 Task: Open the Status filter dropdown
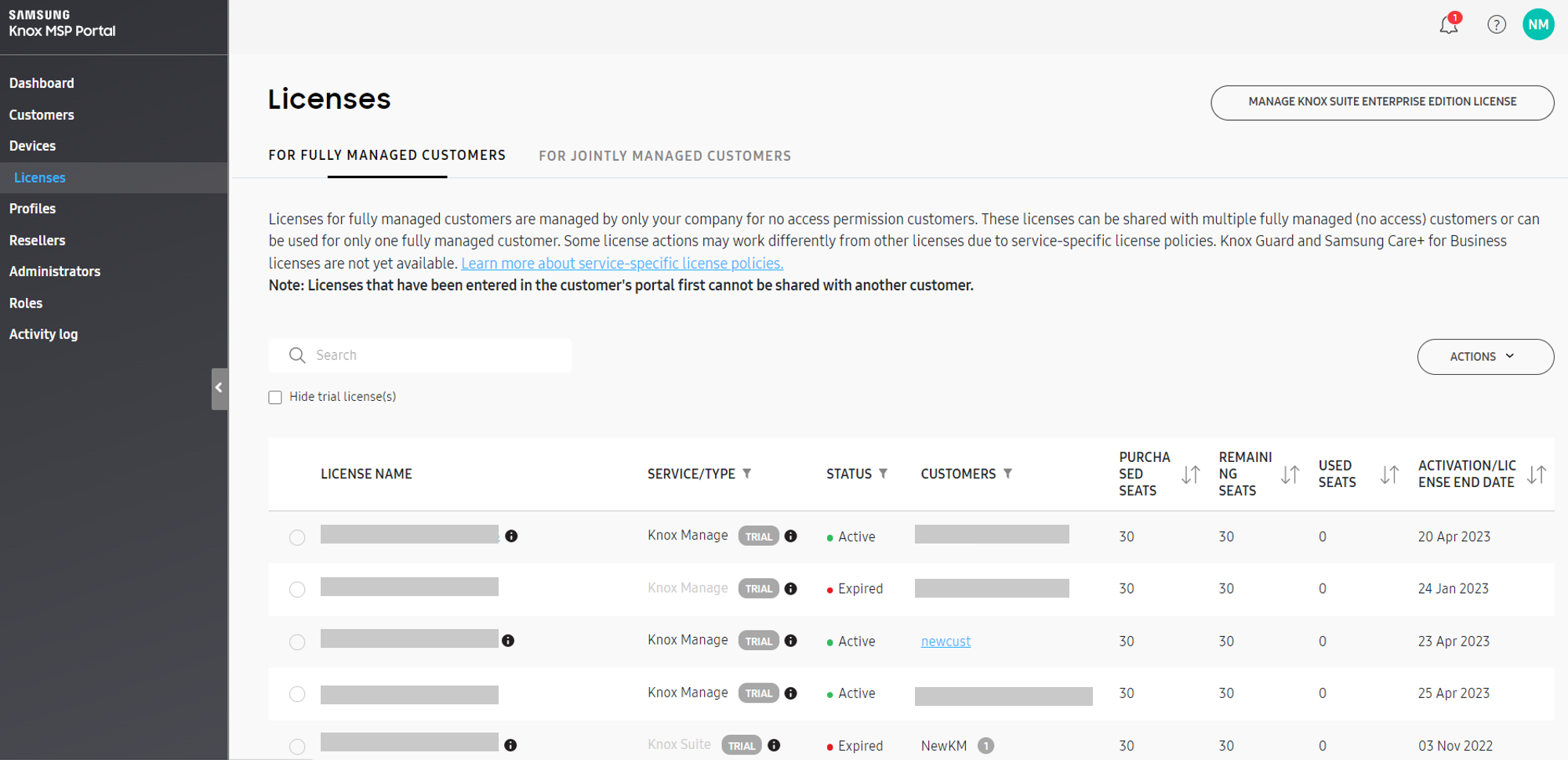[884, 474]
